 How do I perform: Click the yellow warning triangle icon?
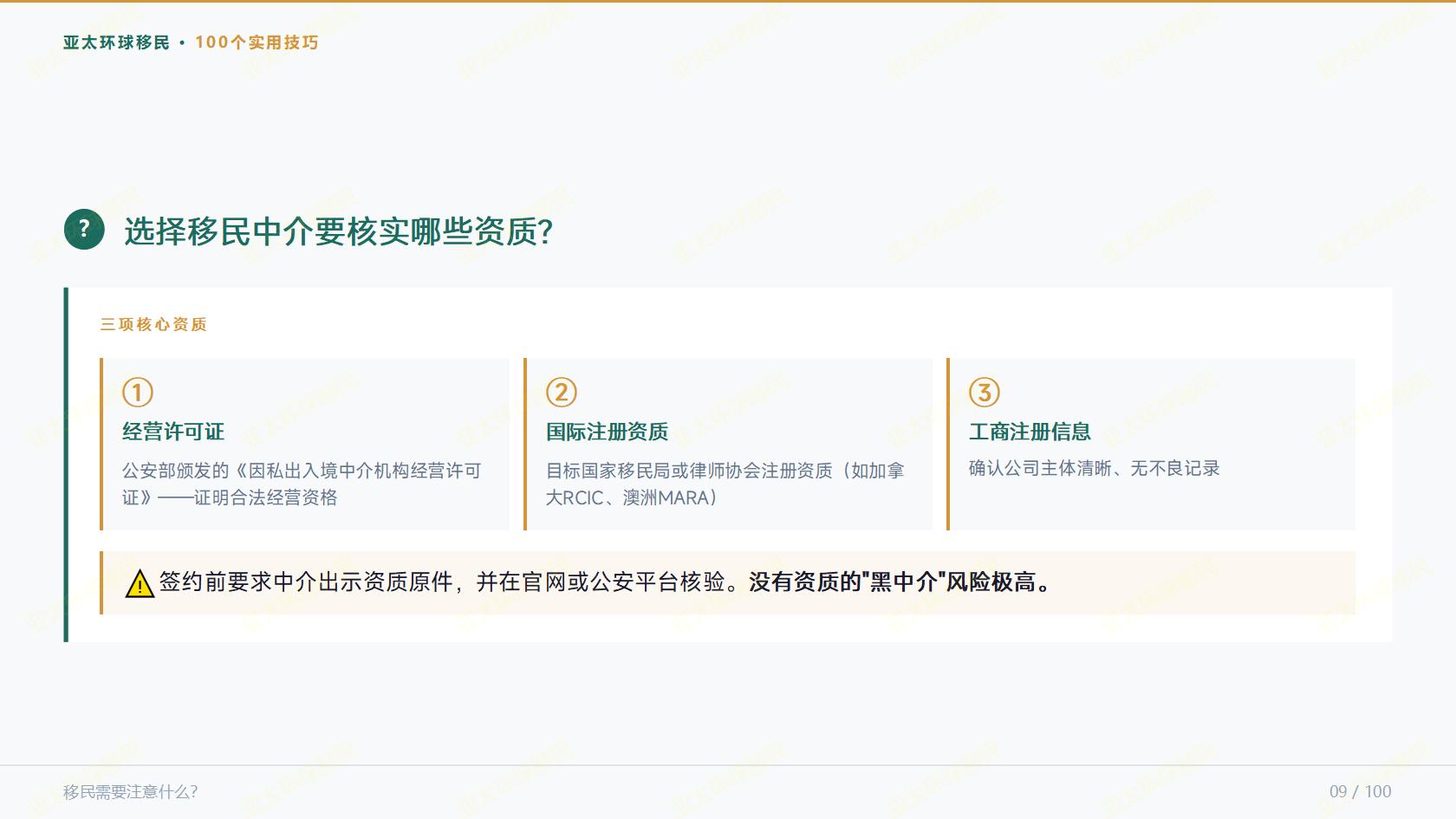click(140, 583)
